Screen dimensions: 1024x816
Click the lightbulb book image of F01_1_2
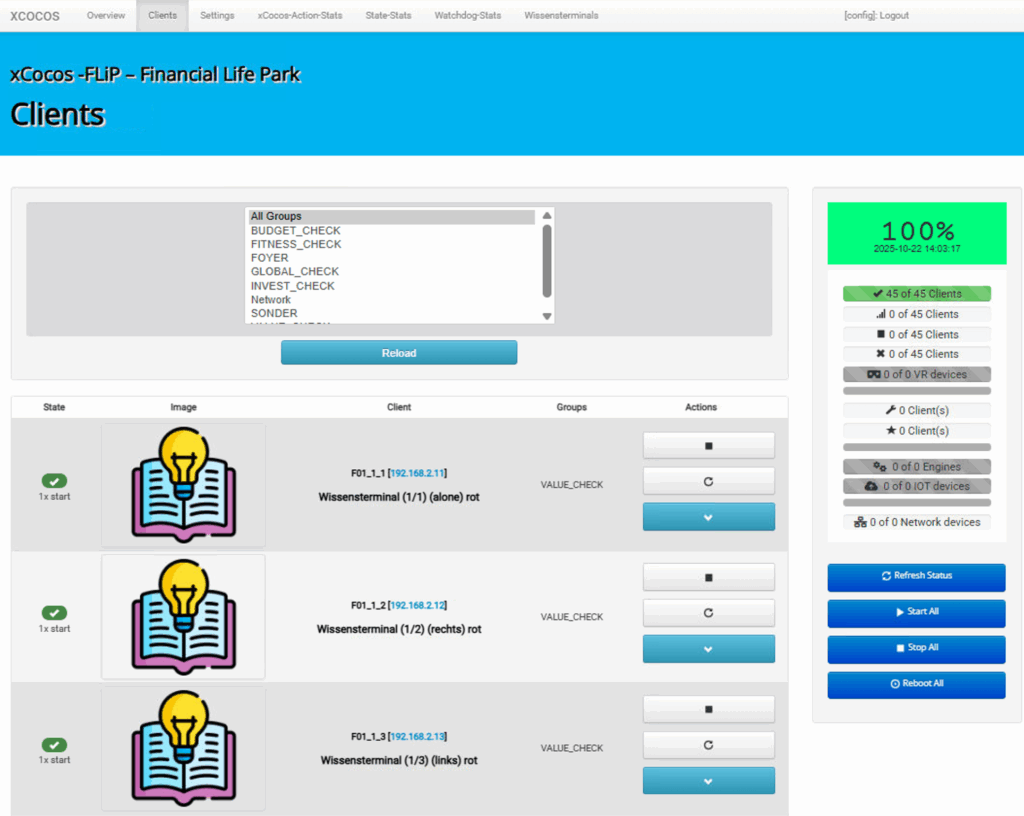tap(183, 617)
